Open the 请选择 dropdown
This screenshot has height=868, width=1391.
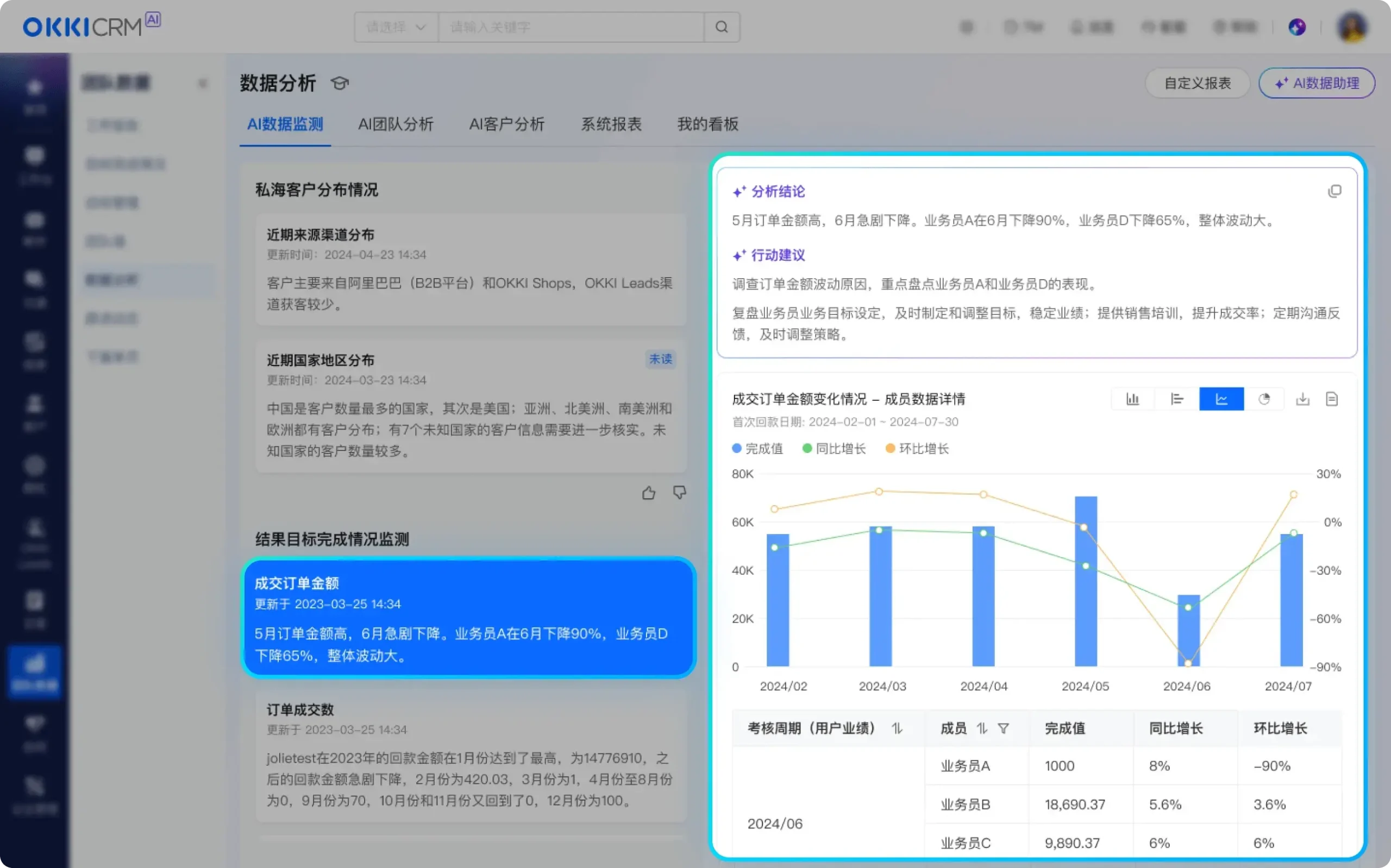click(x=396, y=27)
